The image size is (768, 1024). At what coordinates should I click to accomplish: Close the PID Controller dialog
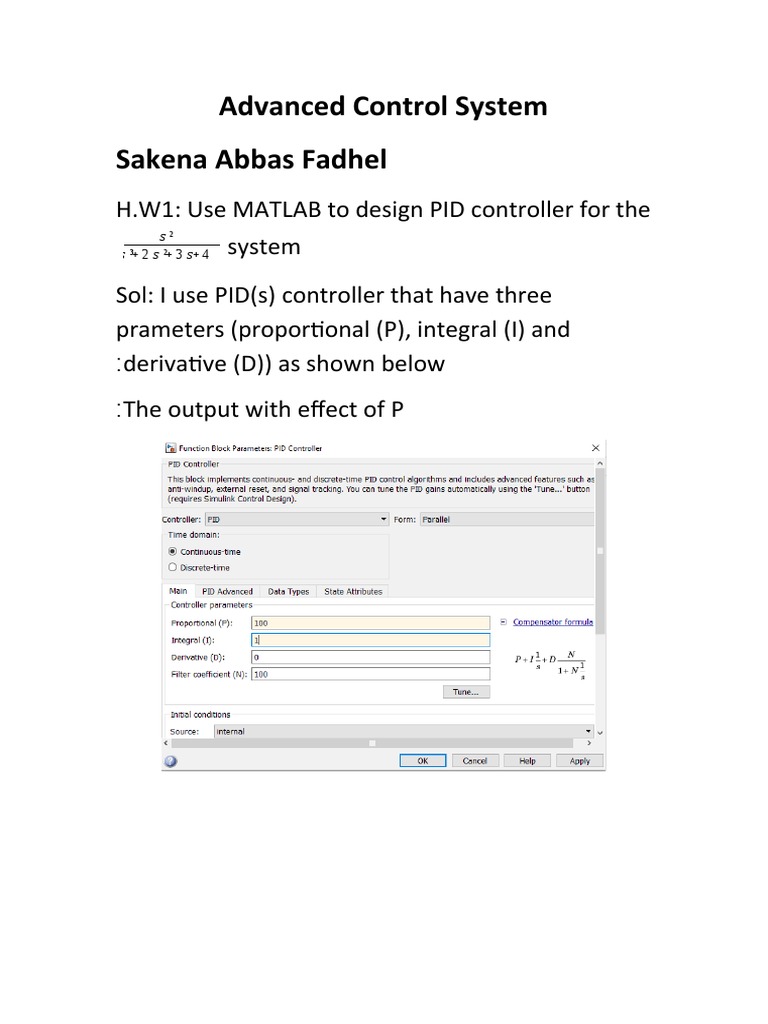(596, 448)
